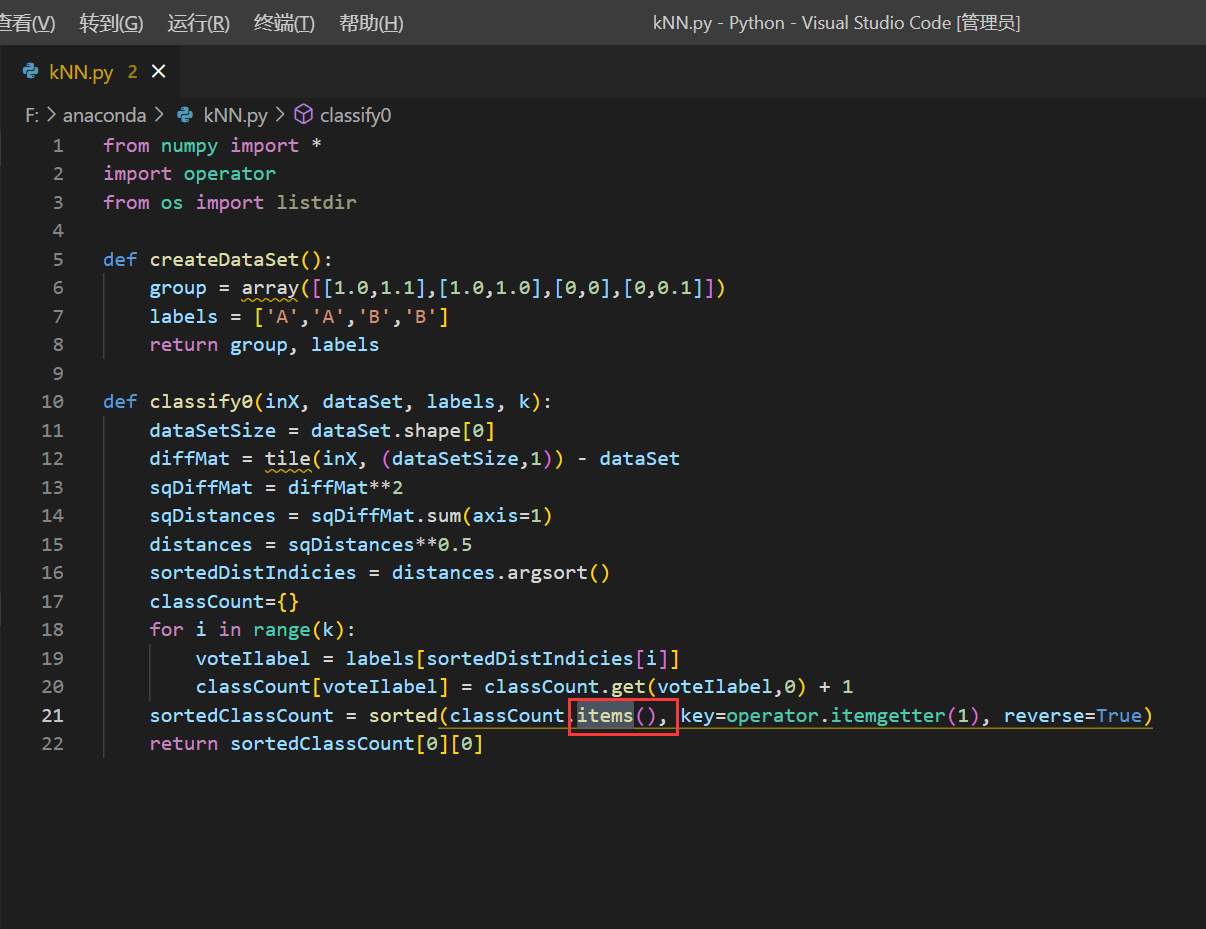Viewport: 1206px width, 929px height.
Task: Click the argsort method on line 16
Action: pos(546,573)
